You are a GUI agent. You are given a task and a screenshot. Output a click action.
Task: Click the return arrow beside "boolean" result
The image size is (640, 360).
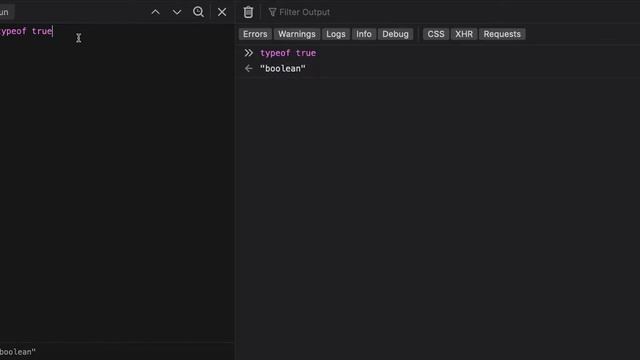coord(248,69)
